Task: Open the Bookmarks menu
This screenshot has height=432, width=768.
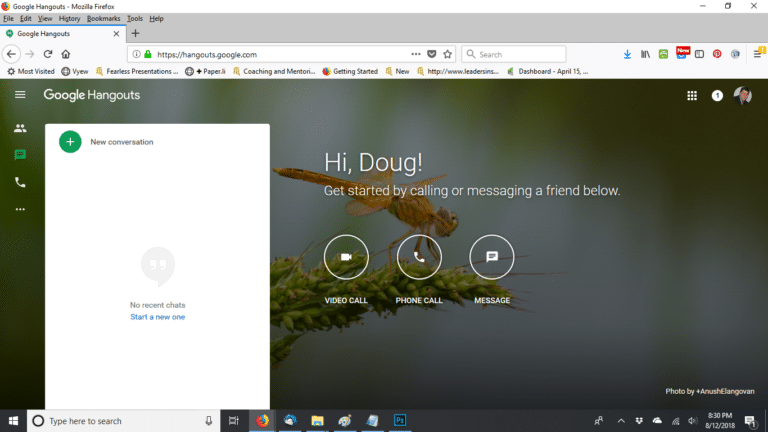Action: (x=103, y=19)
